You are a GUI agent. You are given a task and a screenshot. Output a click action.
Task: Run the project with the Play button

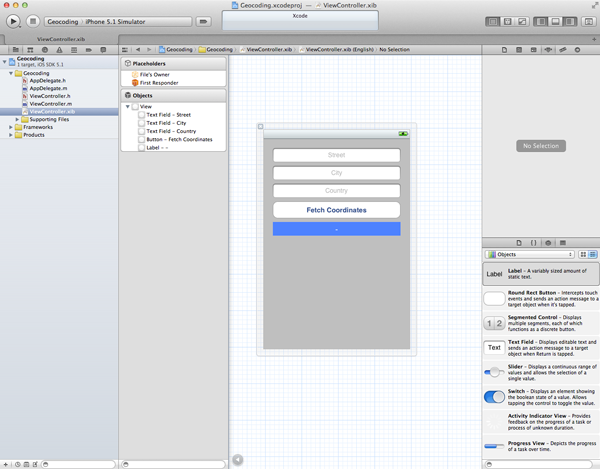[x=13, y=21]
